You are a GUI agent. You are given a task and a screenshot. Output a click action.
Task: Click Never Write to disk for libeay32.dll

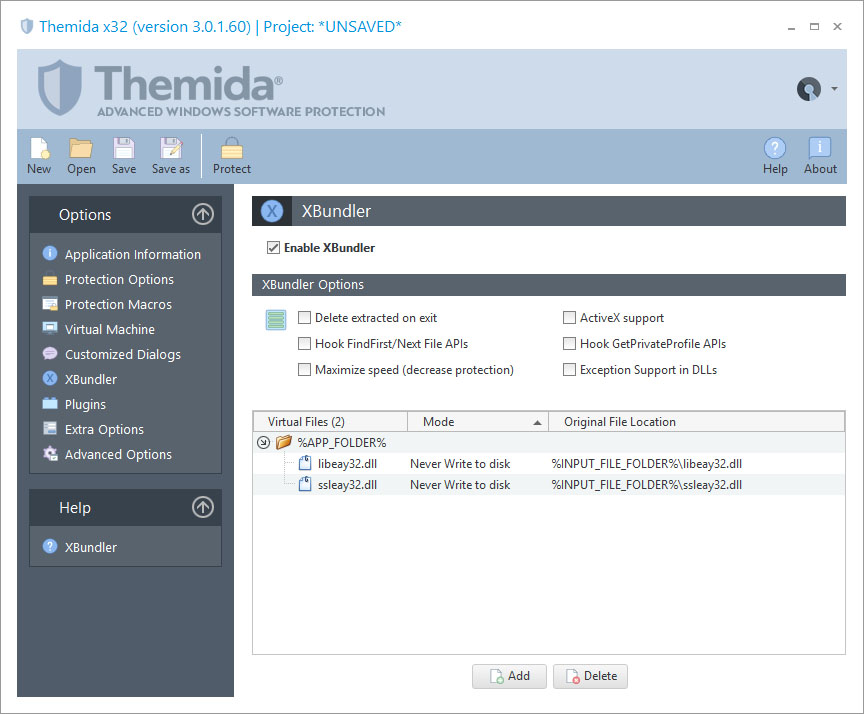click(x=460, y=464)
